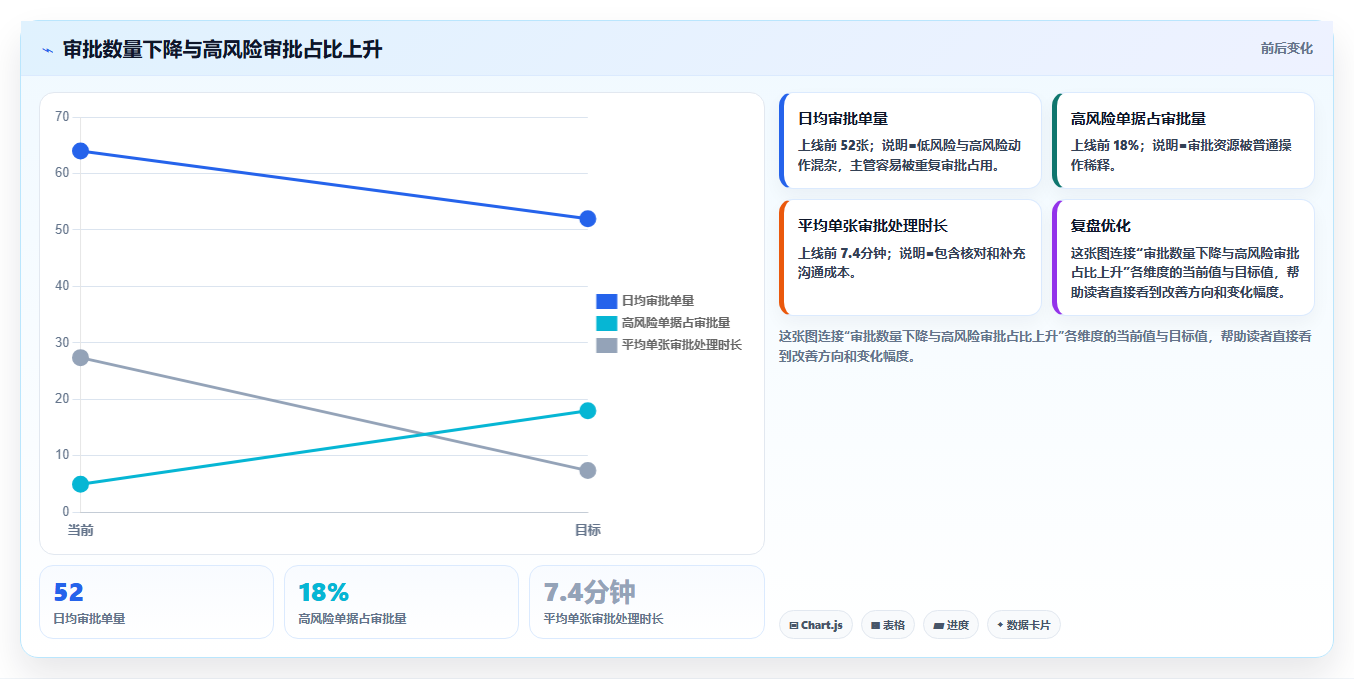Click the 高风险单据占审批量 legend label

click(x=676, y=323)
